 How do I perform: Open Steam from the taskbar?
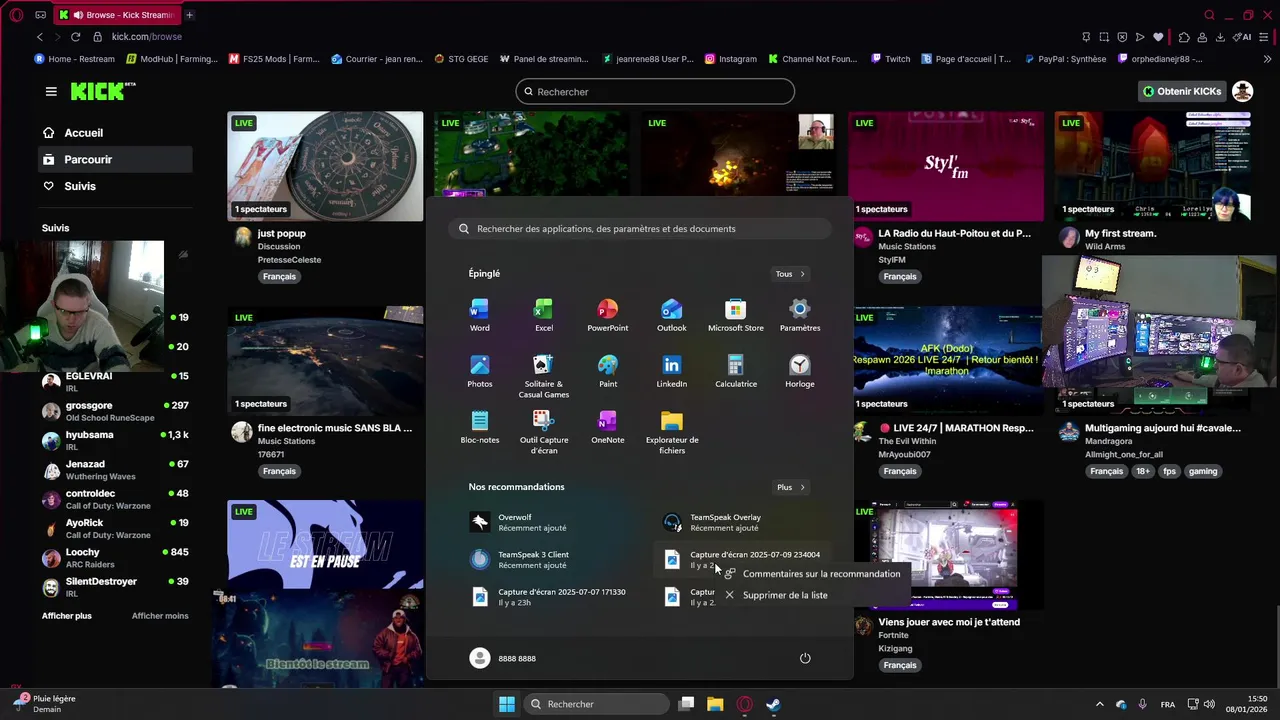(x=773, y=704)
